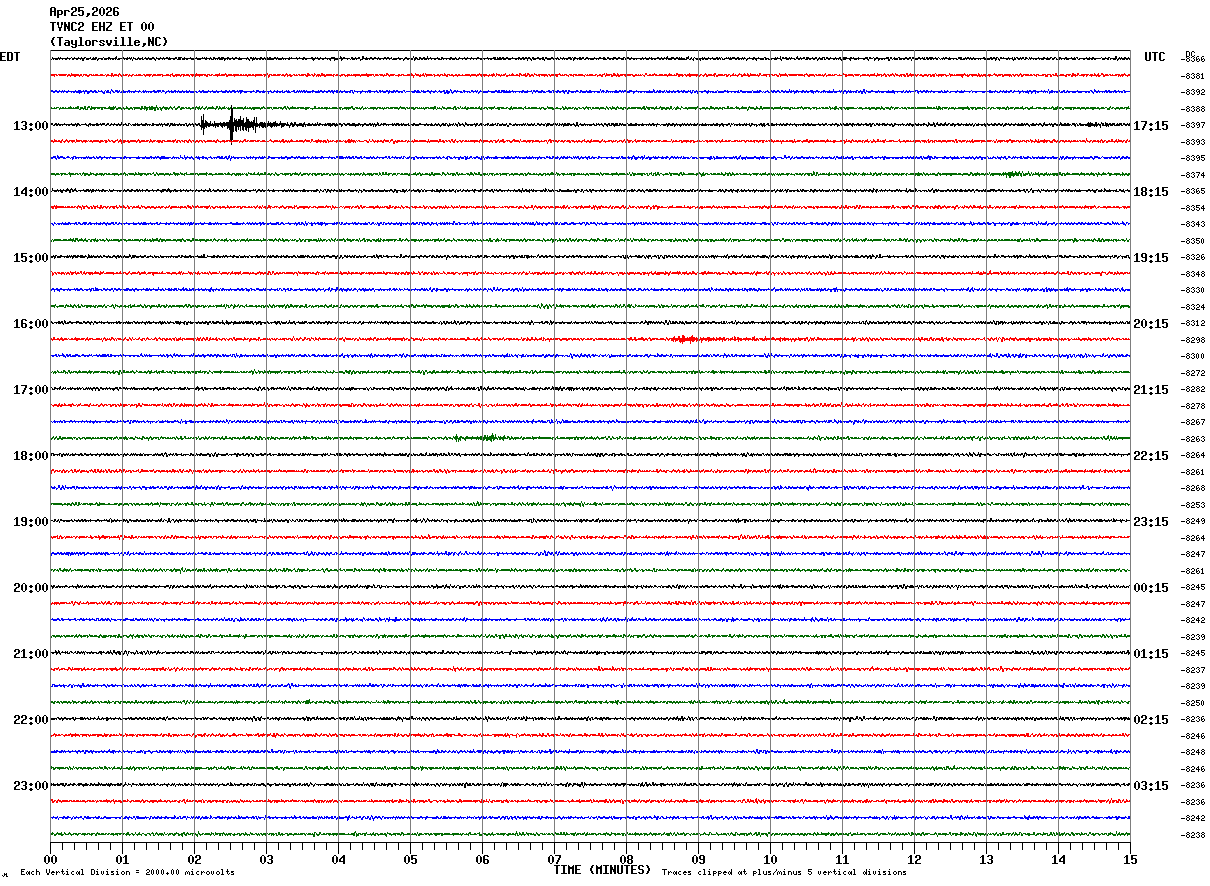Click the x-axis minute label "09"
The width and height of the screenshot is (1210, 886).
pos(698,860)
